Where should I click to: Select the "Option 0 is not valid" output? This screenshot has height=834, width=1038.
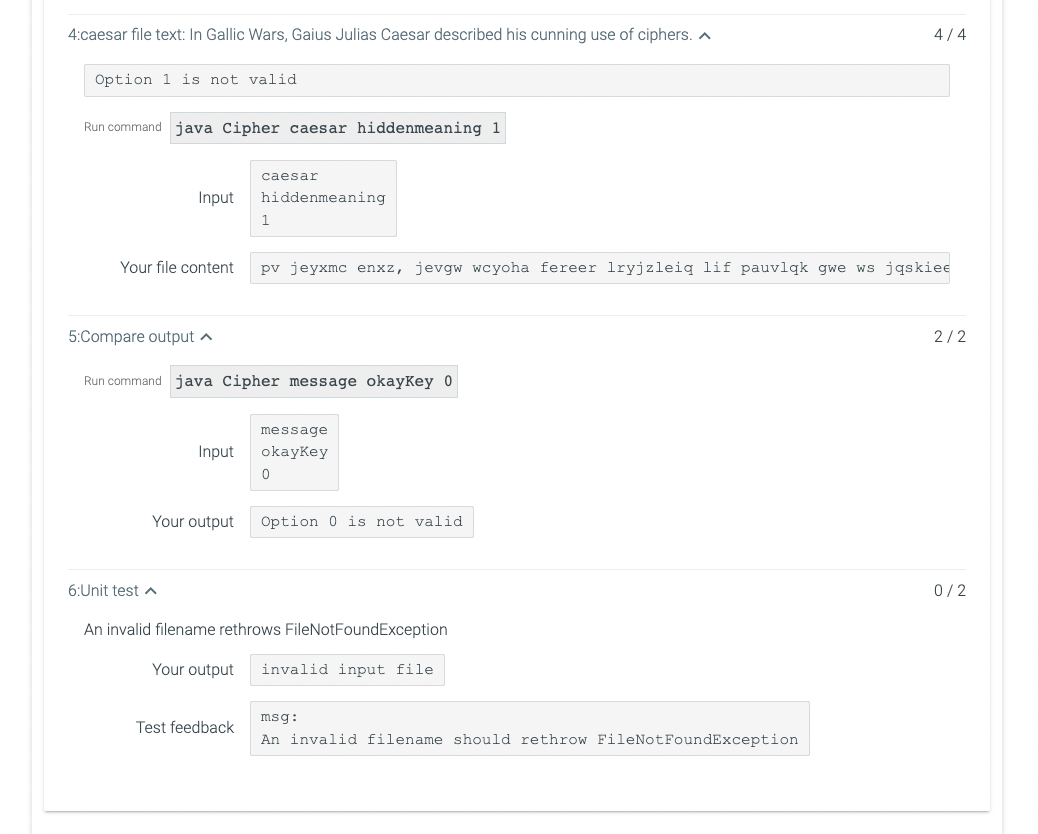click(361, 521)
